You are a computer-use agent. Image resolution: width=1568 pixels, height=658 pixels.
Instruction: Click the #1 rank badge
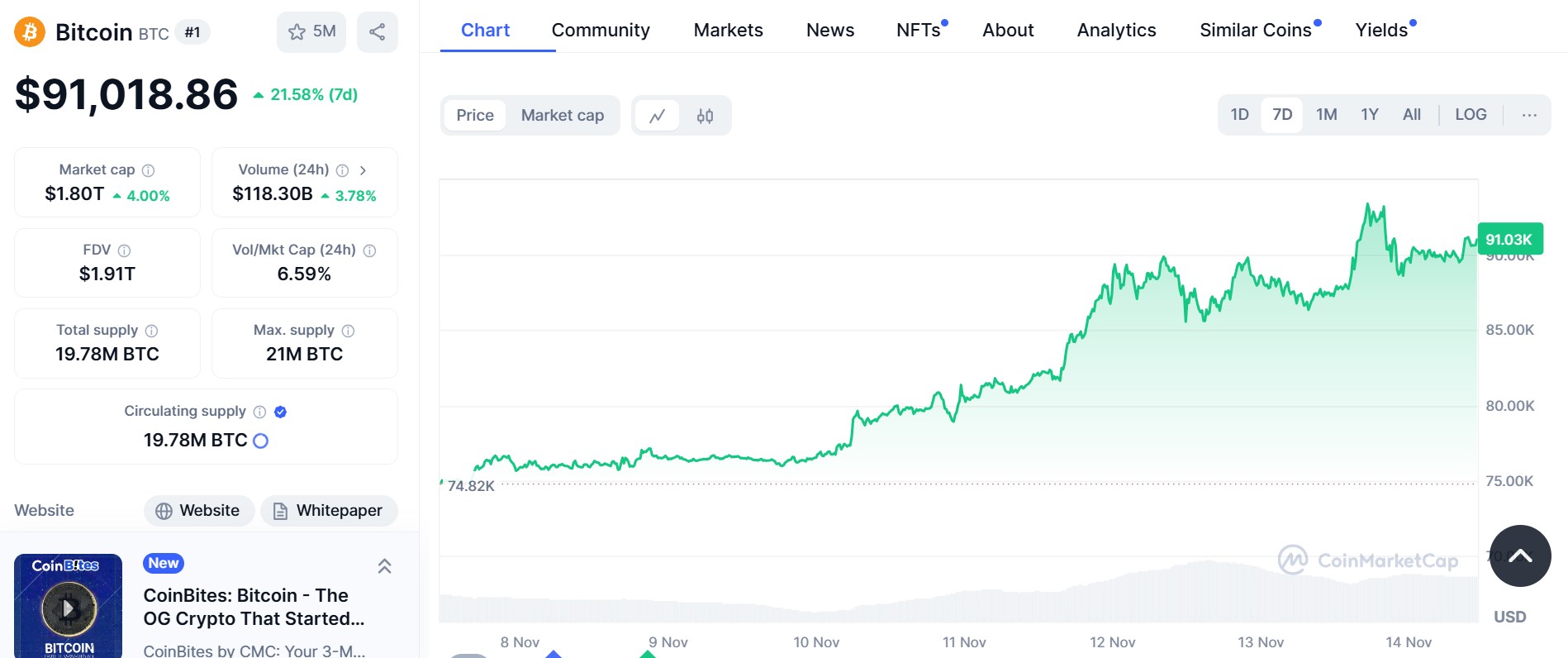(x=192, y=33)
